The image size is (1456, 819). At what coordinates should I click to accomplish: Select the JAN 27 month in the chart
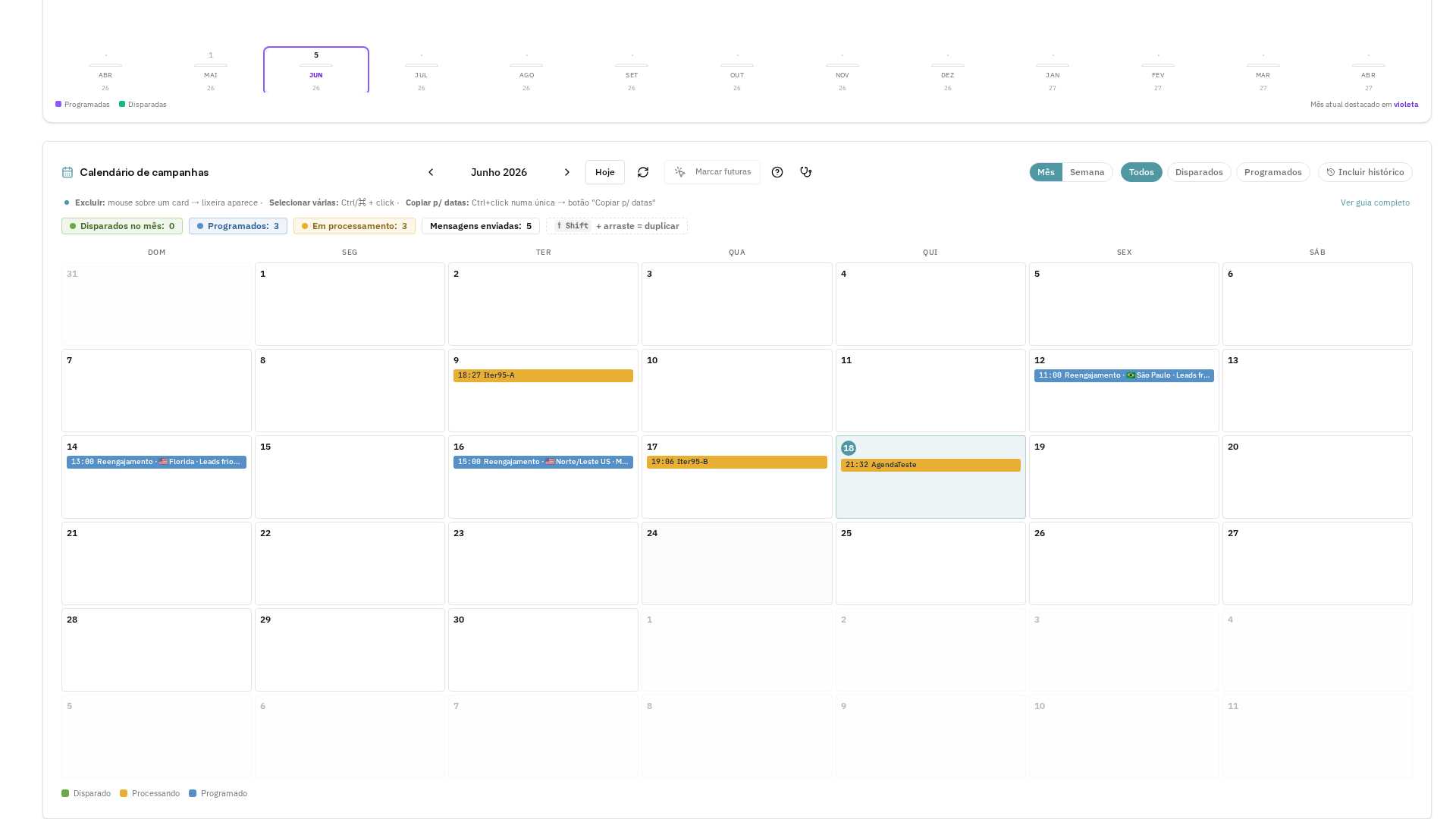[x=1053, y=71]
